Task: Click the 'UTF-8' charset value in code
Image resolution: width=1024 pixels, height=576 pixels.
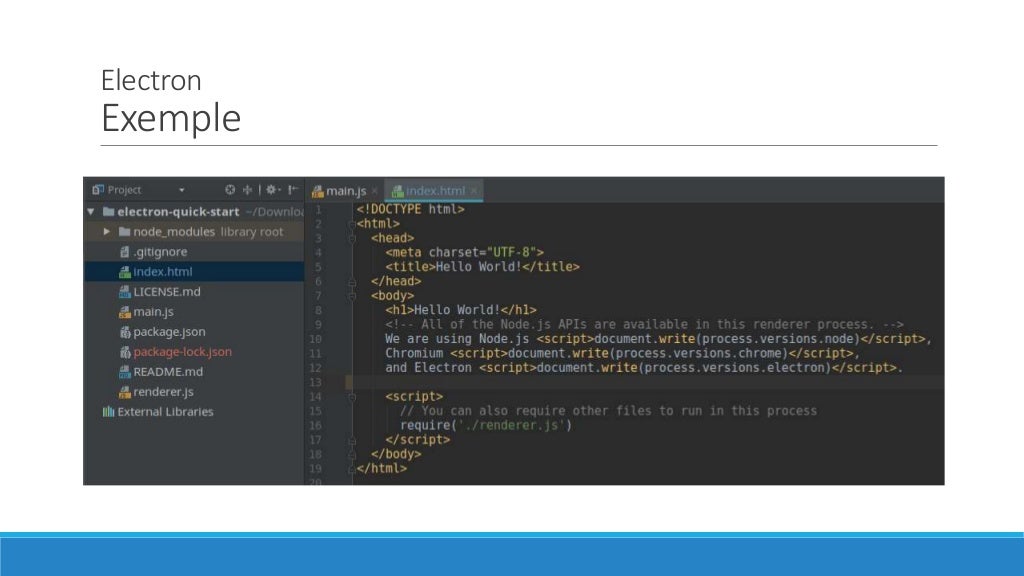Action: (511, 253)
